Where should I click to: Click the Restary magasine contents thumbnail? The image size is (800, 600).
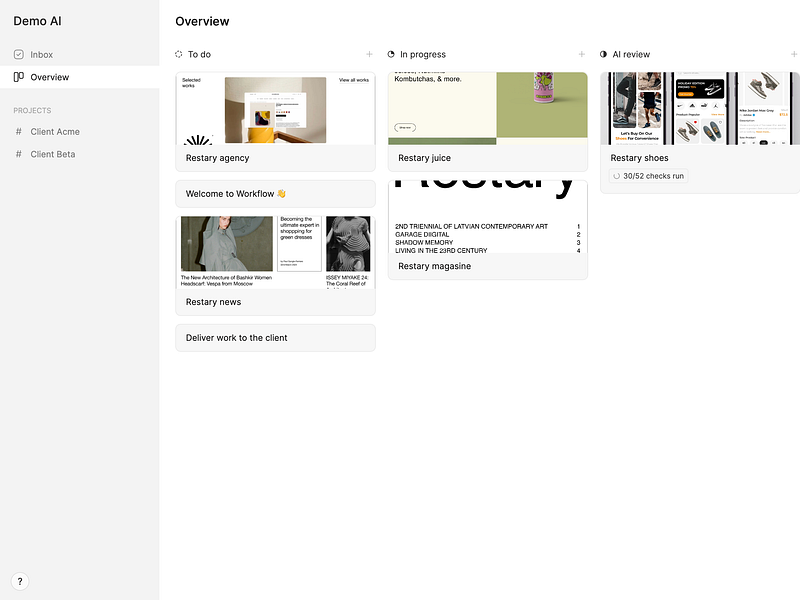tap(488, 217)
